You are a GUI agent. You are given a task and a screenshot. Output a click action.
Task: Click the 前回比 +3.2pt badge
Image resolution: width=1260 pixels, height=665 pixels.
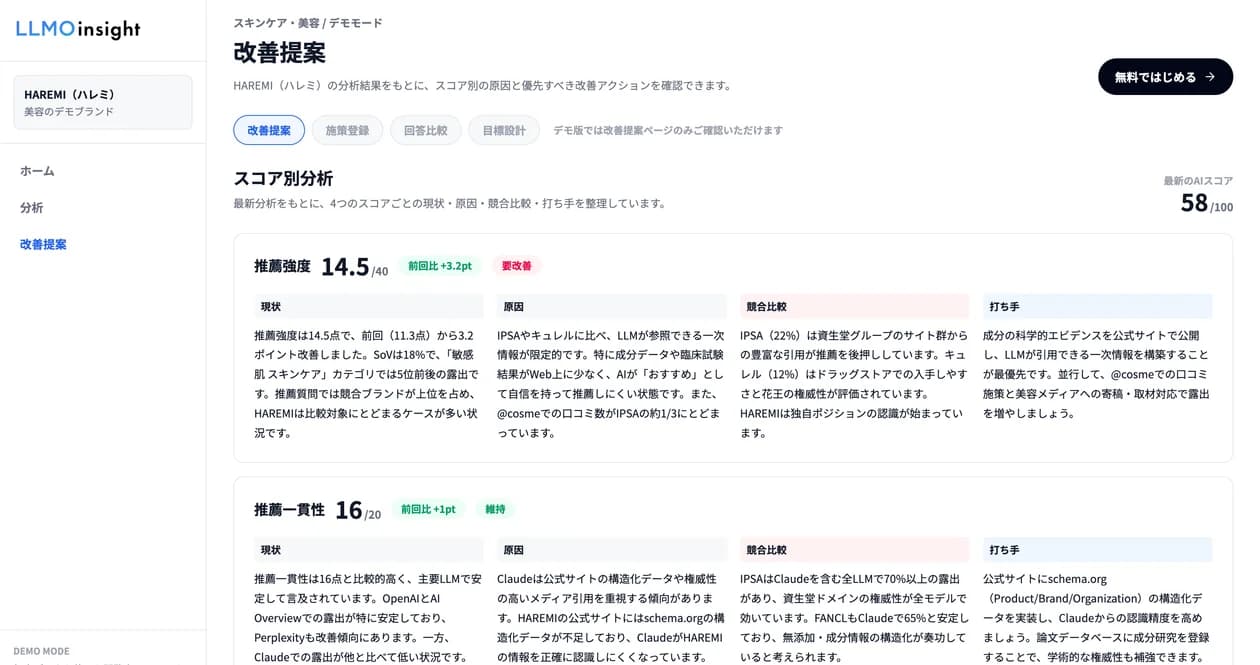coord(439,266)
